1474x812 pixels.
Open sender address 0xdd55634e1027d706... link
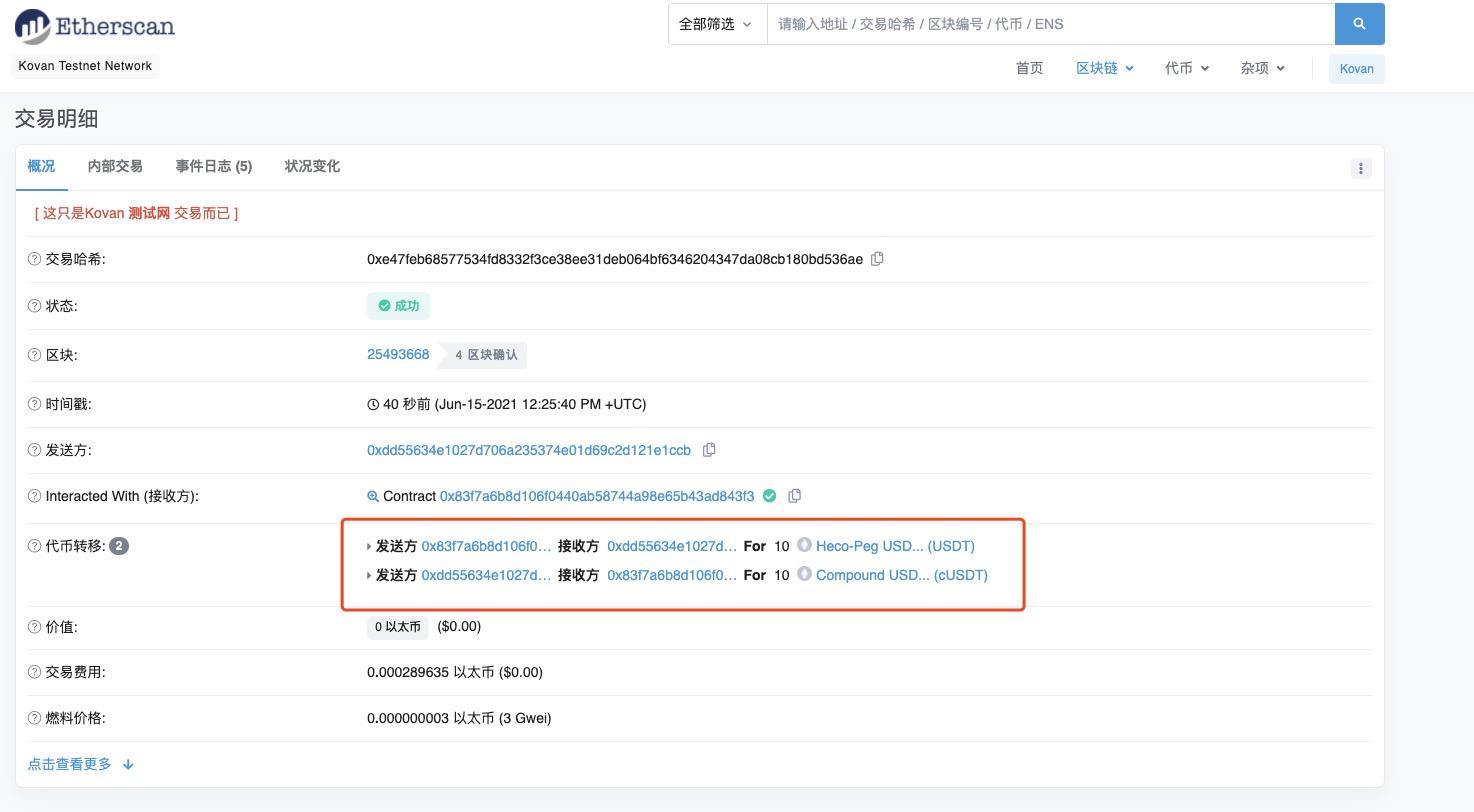click(x=529, y=450)
